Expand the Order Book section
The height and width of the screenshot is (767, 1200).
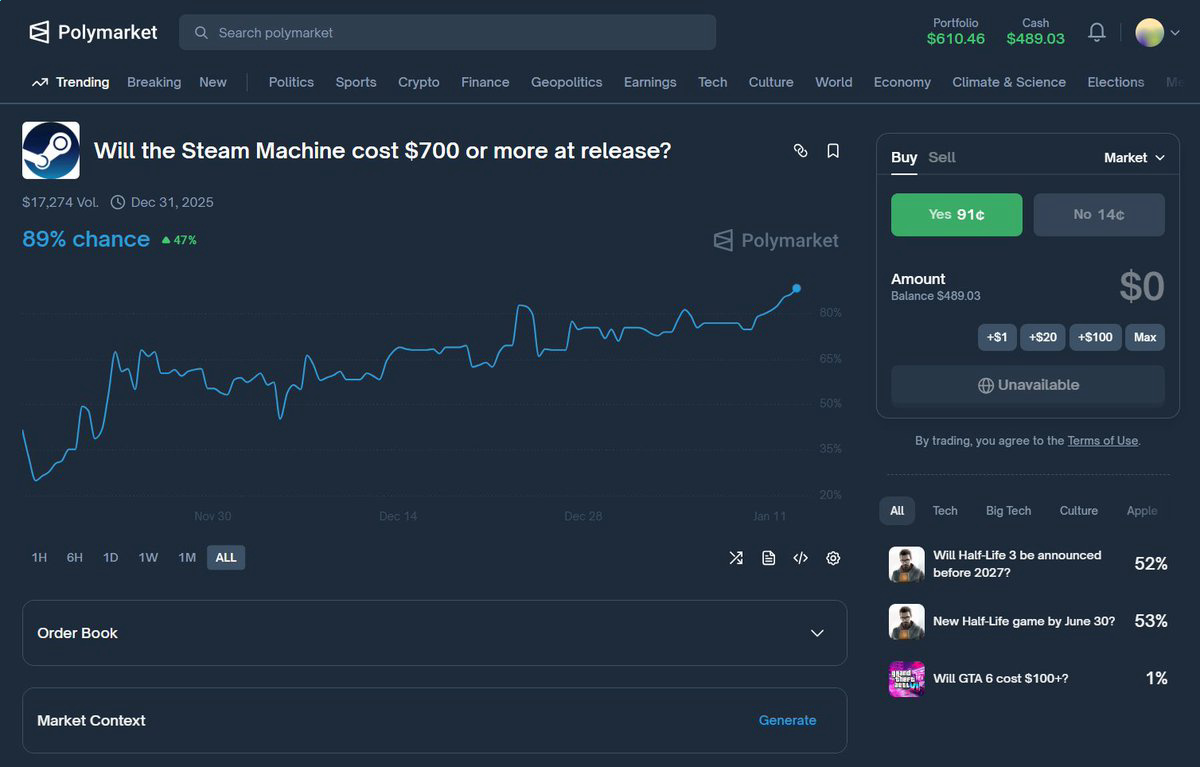(434, 633)
